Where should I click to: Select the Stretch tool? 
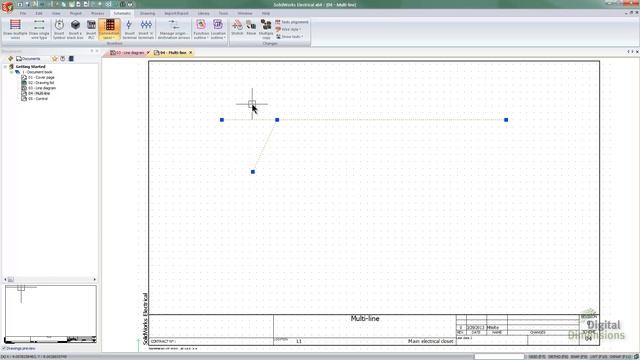point(237,27)
